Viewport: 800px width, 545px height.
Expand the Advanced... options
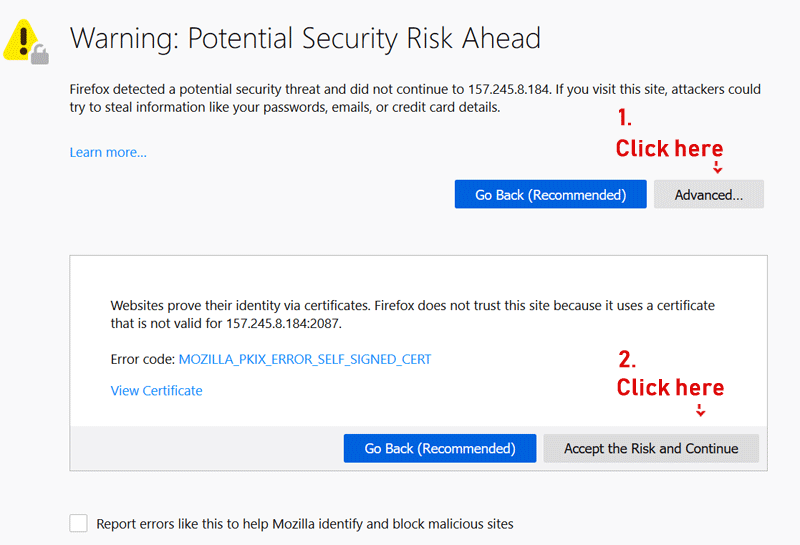[x=709, y=194]
